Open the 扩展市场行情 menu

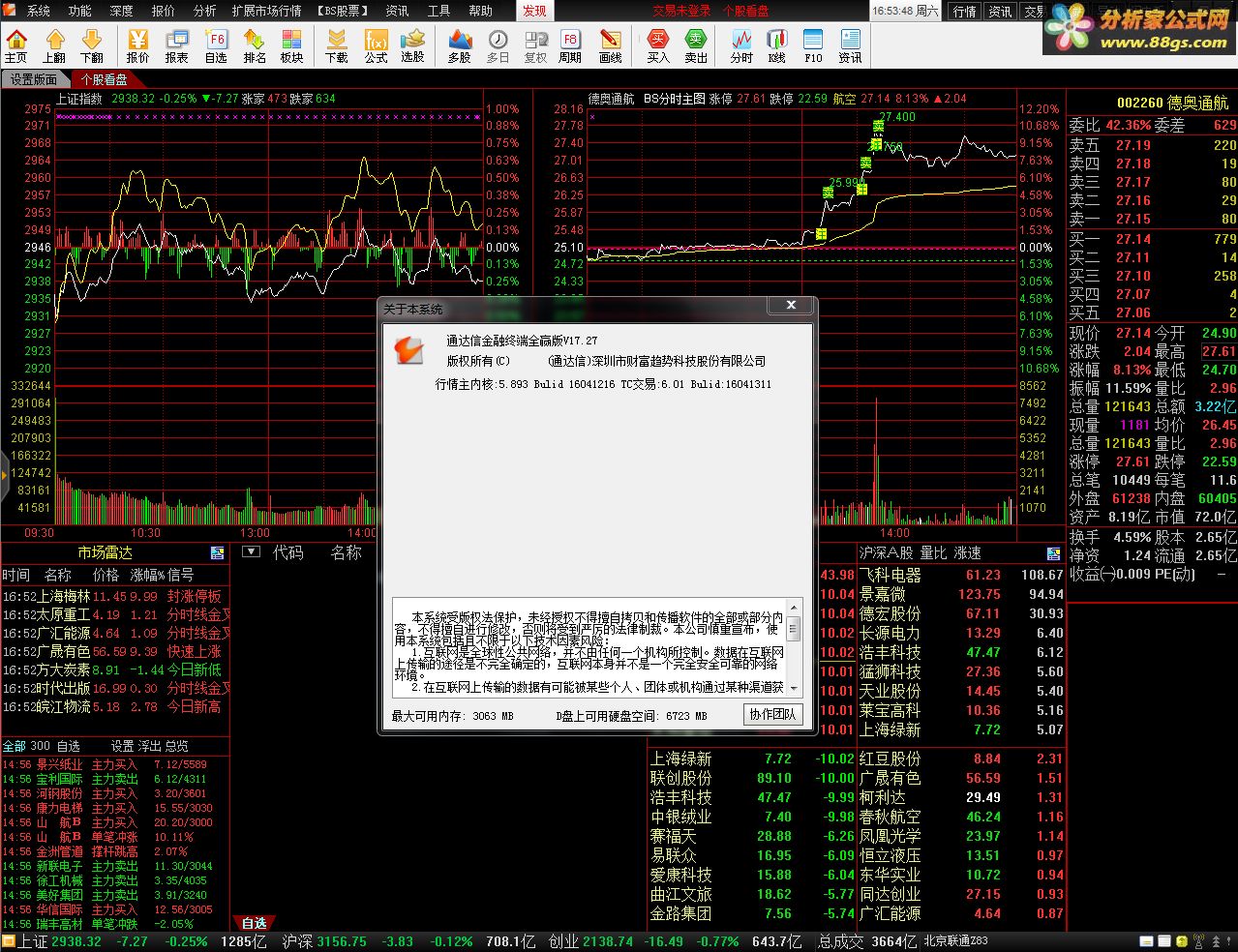[x=267, y=11]
